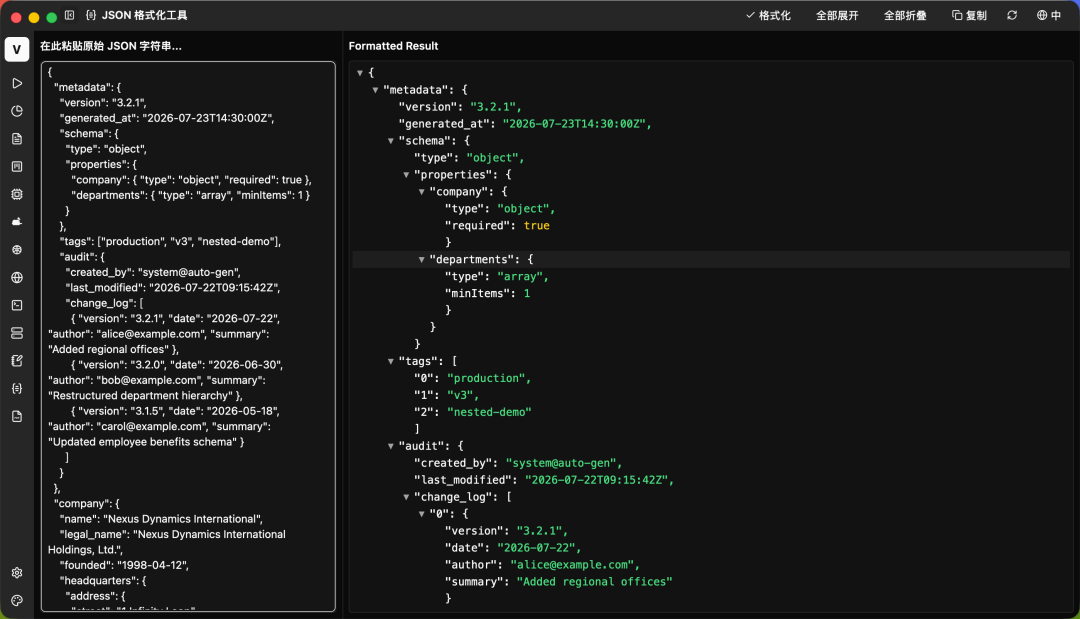This screenshot has height=619, width=1080.
Task: Click 全部折叠 to collapse all
Action: (905, 15)
